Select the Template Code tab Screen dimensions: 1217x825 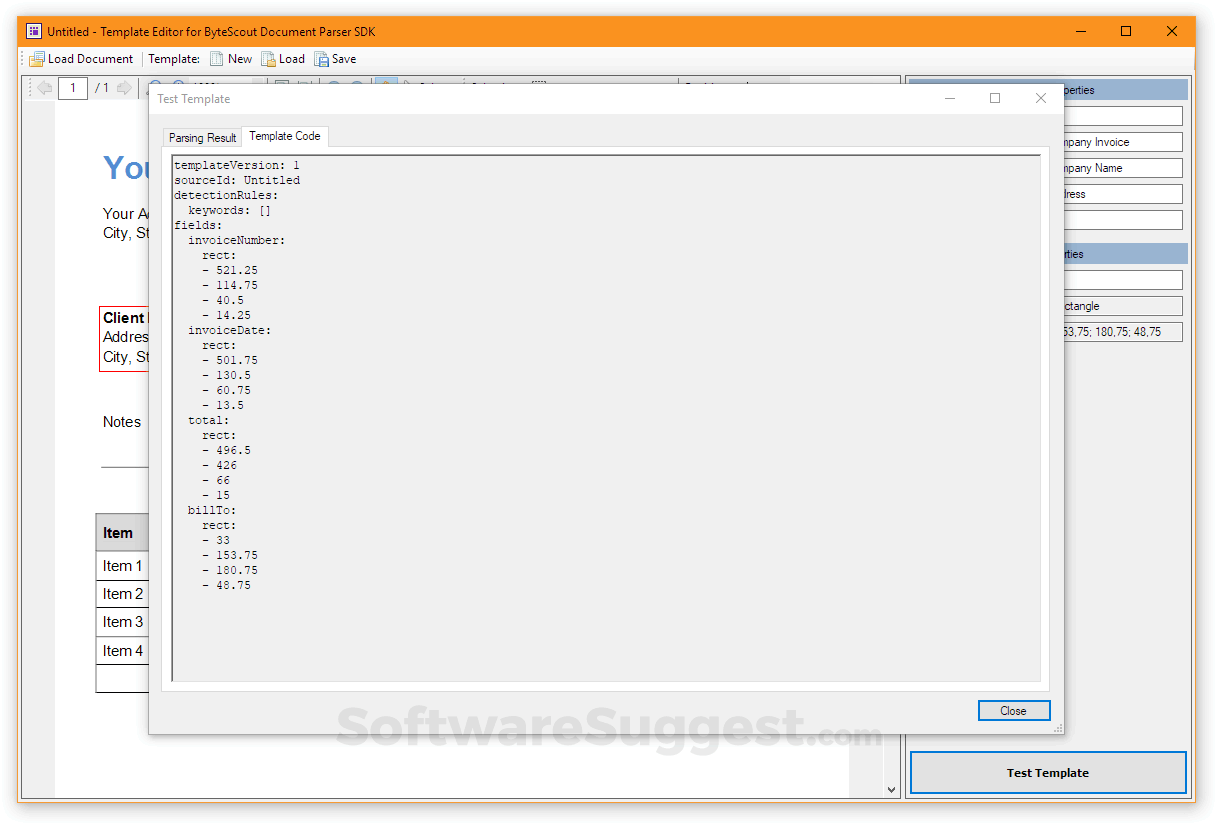click(x=285, y=136)
